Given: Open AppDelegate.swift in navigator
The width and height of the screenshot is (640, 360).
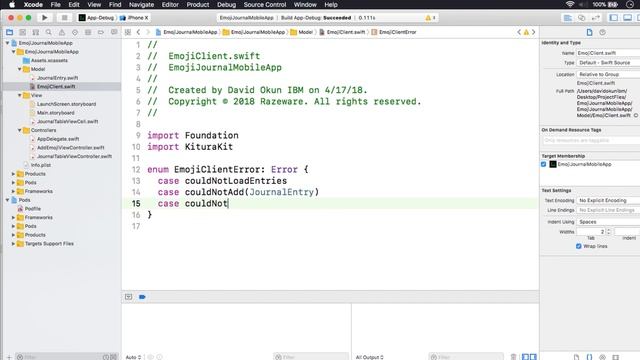Looking at the screenshot, I should 58,139.
